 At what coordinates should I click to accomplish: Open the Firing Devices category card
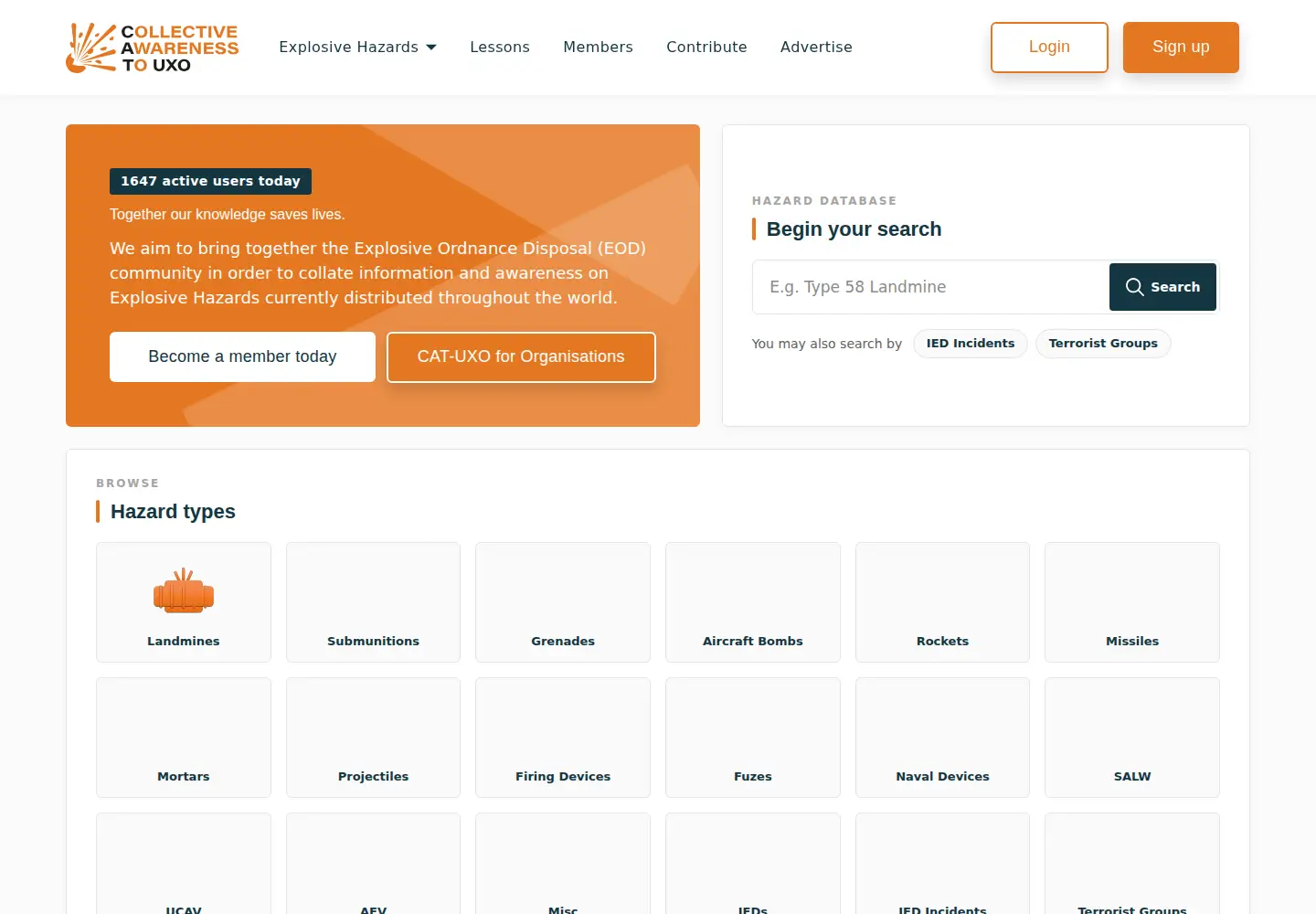(563, 738)
